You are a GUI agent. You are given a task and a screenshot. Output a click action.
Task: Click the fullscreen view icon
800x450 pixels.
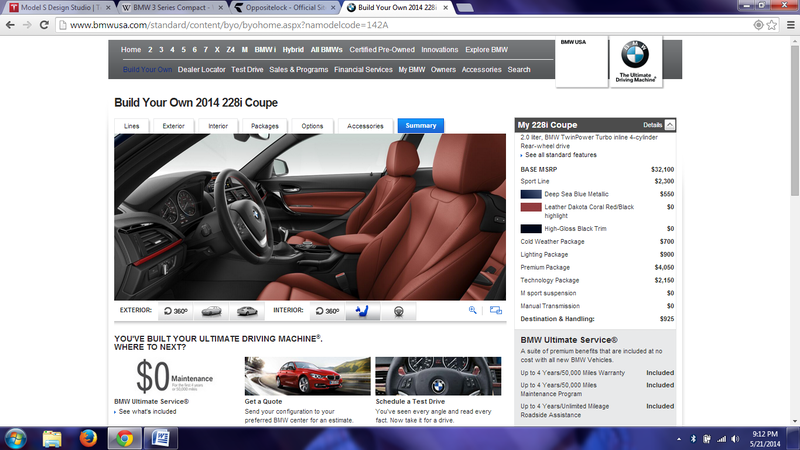(x=495, y=310)
